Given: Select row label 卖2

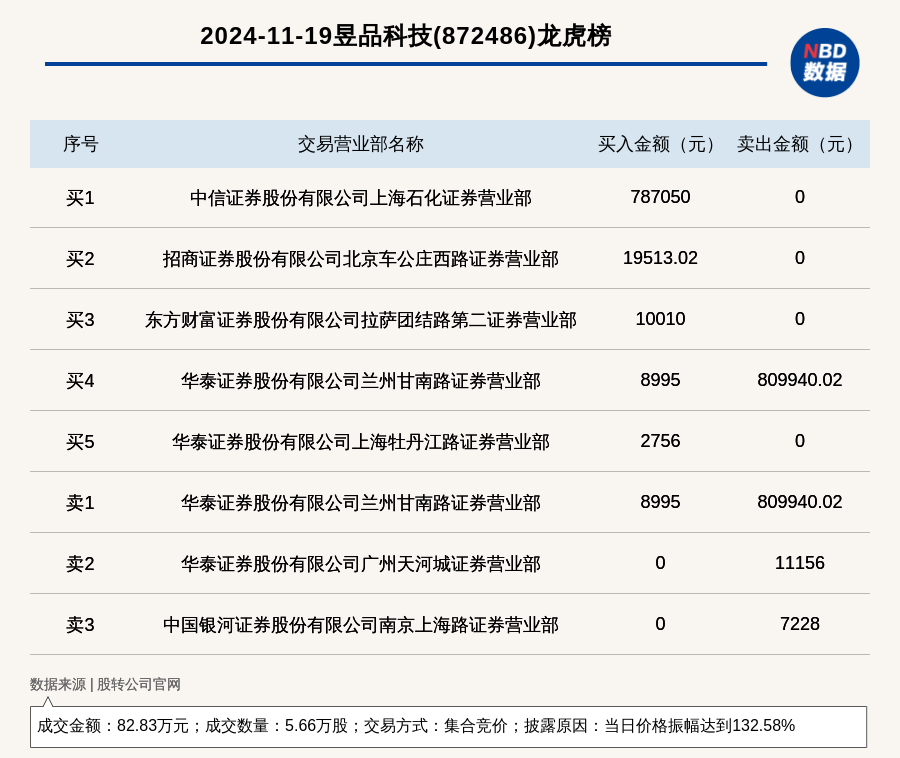Looking at the screenshot, I should pos(80,564).
